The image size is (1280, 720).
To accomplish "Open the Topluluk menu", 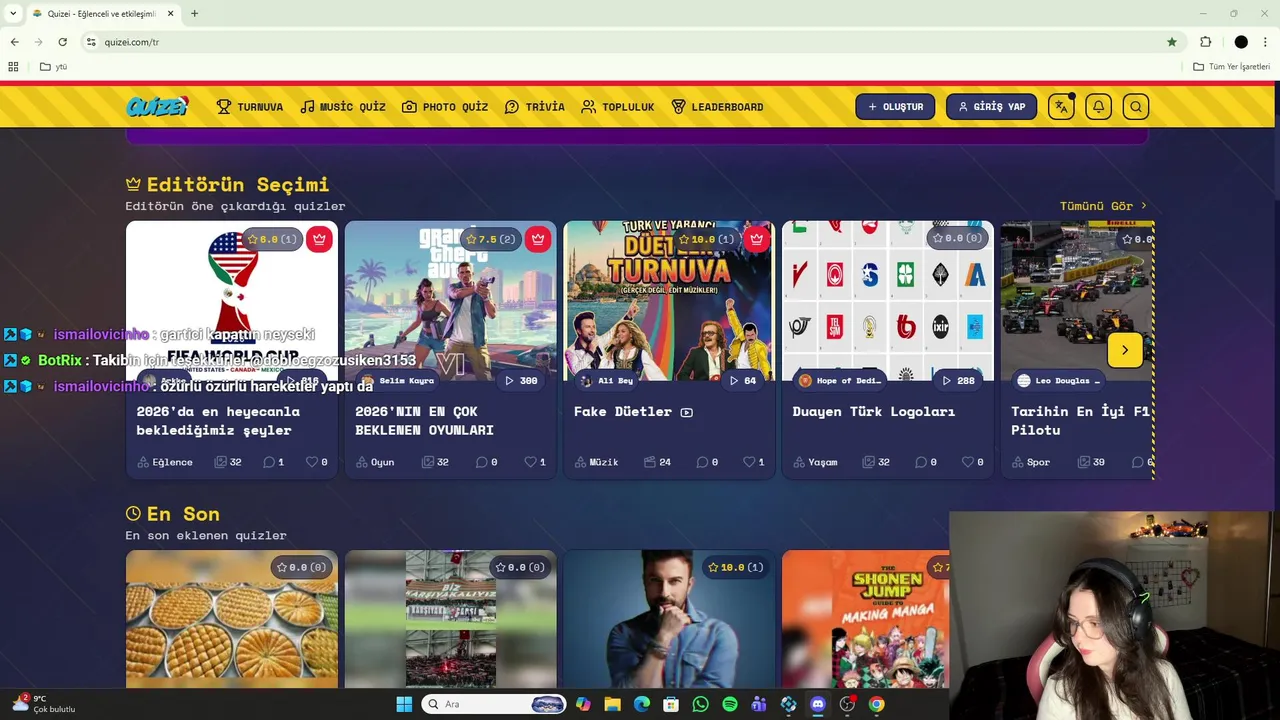I will [x=617, y=107].
